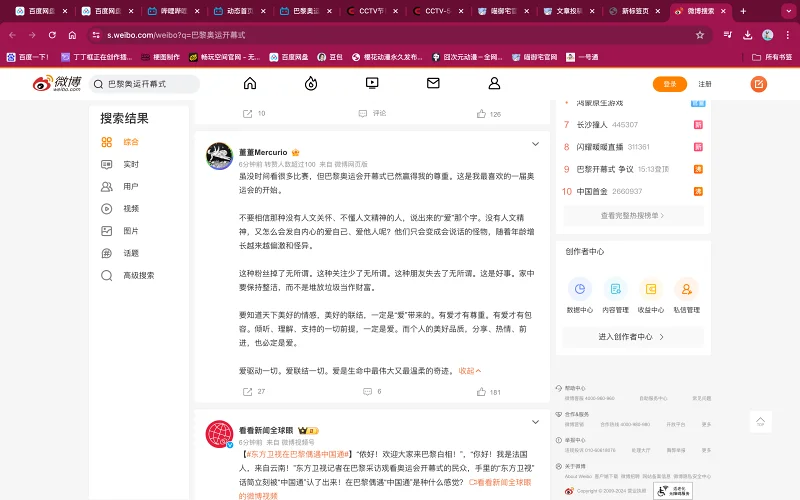Select the 综合 filter icon
This screenshot has width=800, height=500.
107,142
